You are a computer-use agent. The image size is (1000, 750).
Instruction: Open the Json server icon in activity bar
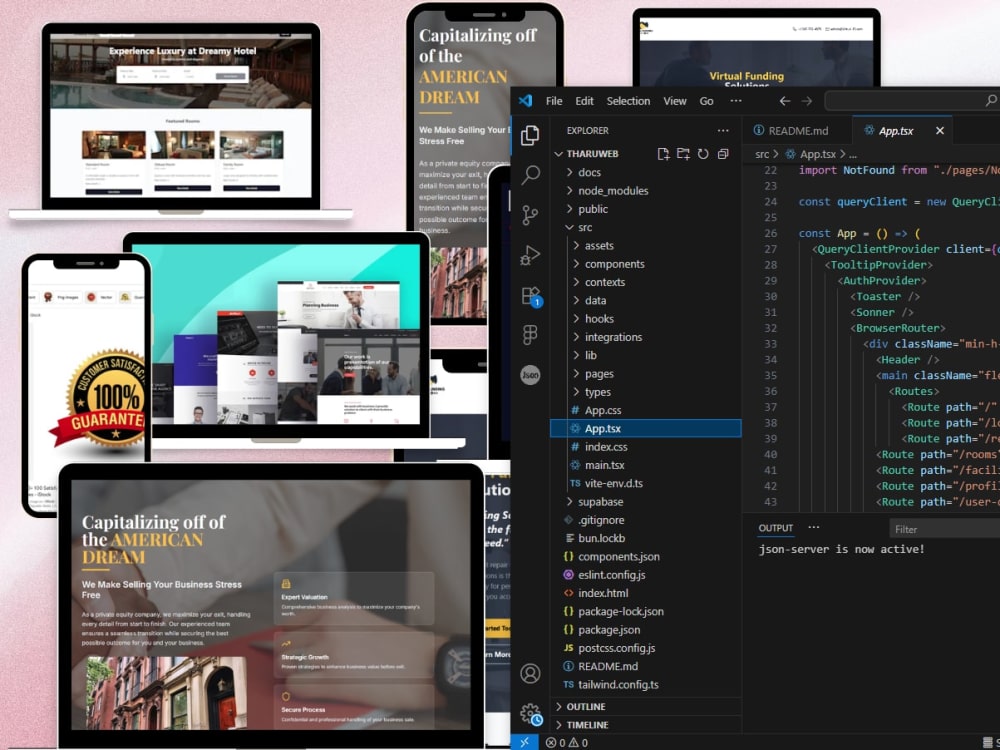530,375
